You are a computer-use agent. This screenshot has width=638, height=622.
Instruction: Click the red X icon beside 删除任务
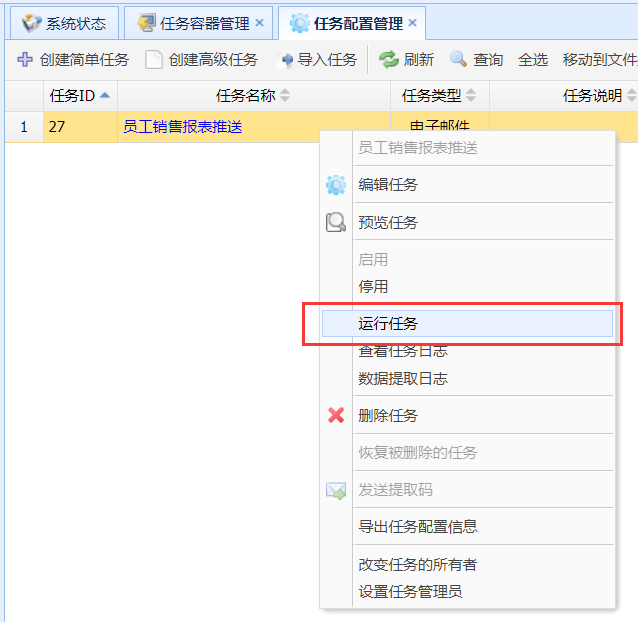(336, 415)
